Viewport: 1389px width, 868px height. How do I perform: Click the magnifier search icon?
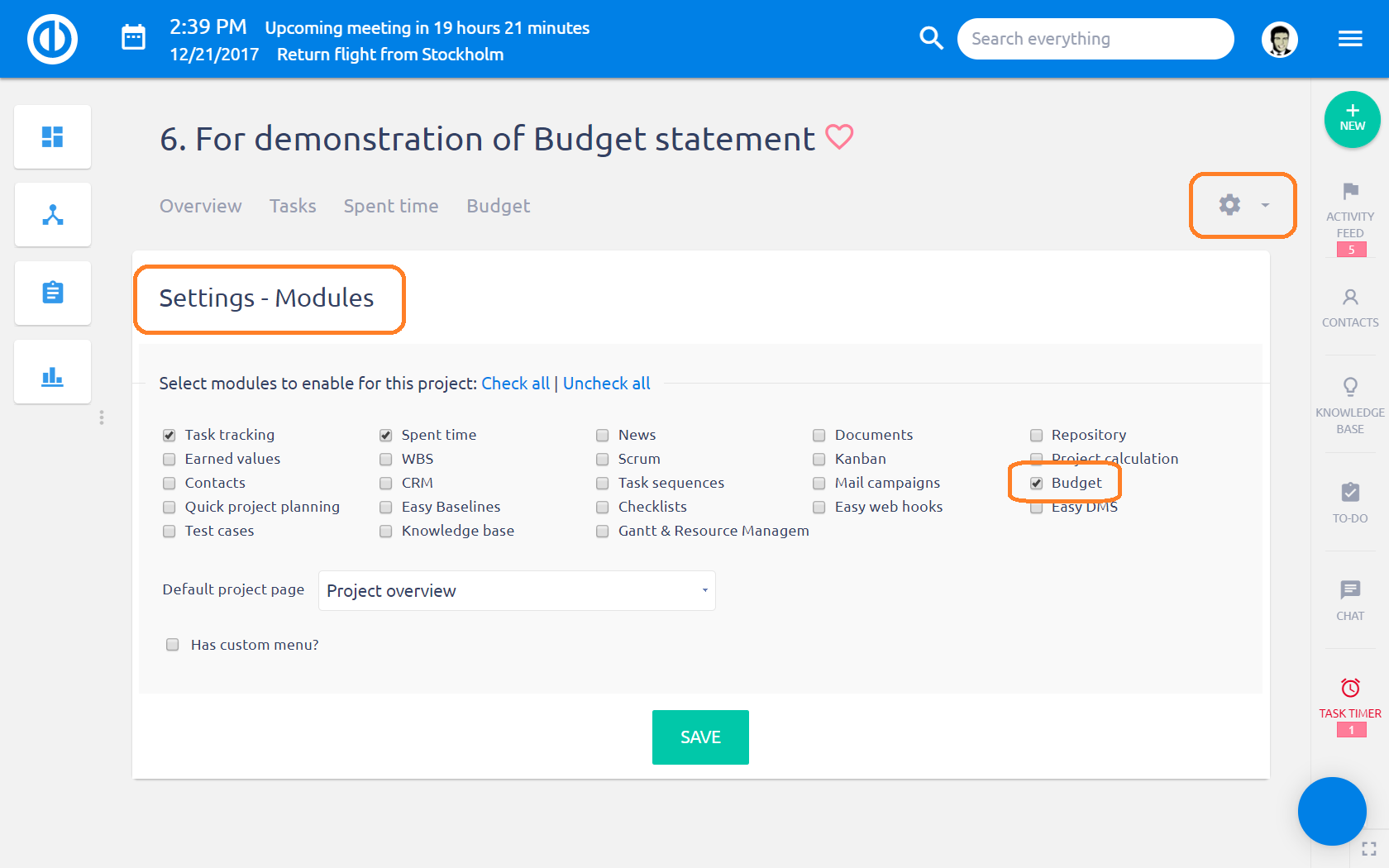931,38
